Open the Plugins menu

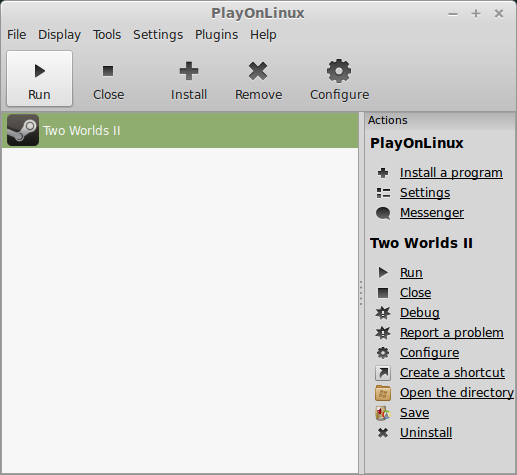(x=217, y=35)
